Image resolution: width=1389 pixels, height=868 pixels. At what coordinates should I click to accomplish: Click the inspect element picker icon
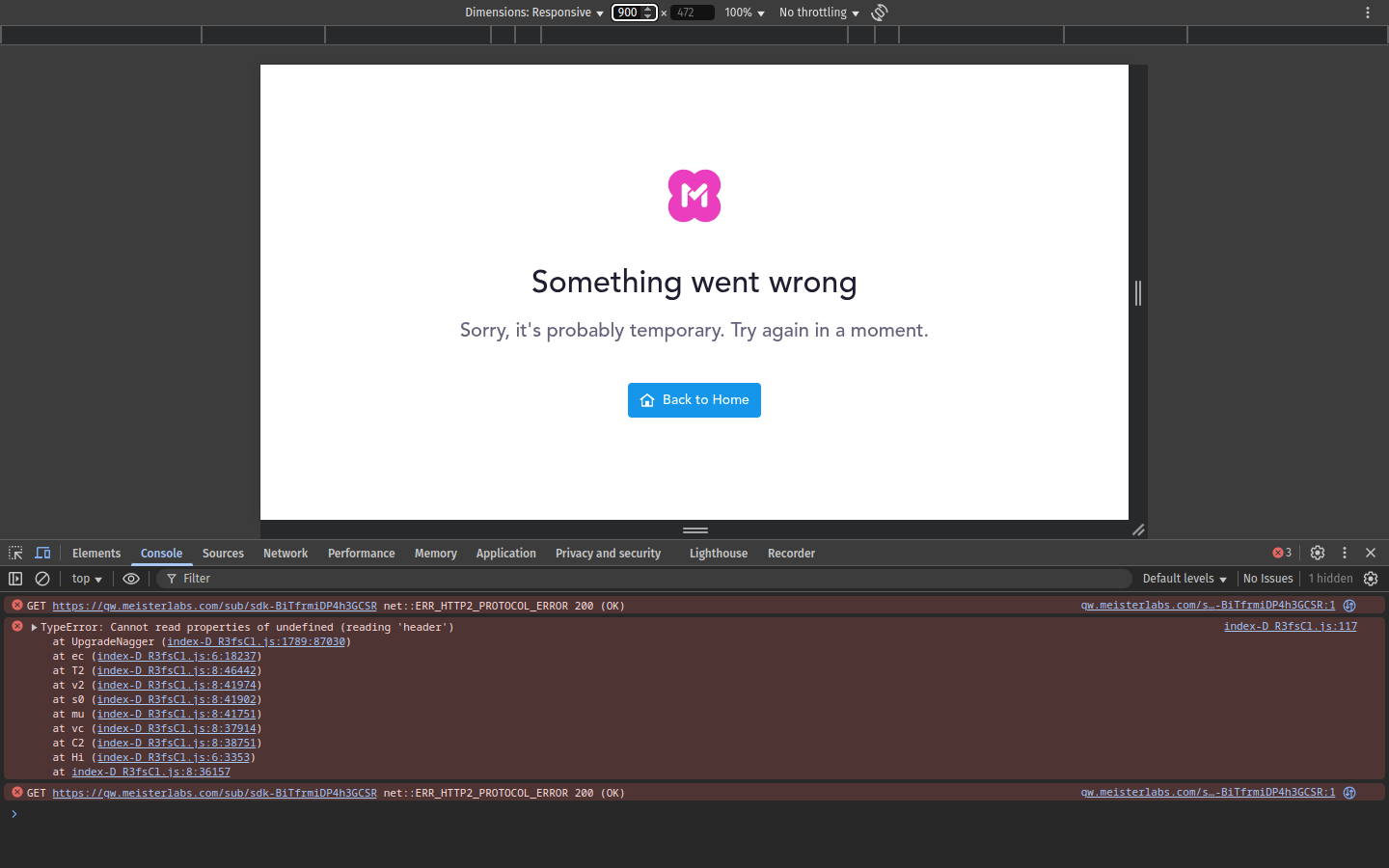[15, 553]
